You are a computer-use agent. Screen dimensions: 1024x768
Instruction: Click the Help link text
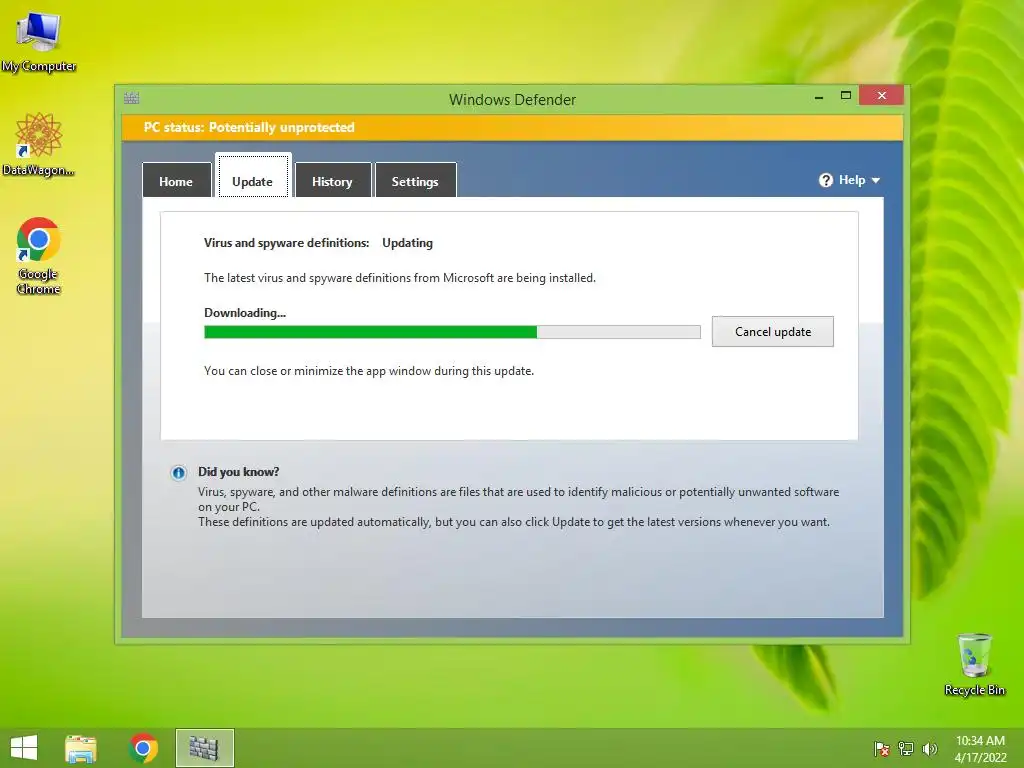[x=852, y=180]
